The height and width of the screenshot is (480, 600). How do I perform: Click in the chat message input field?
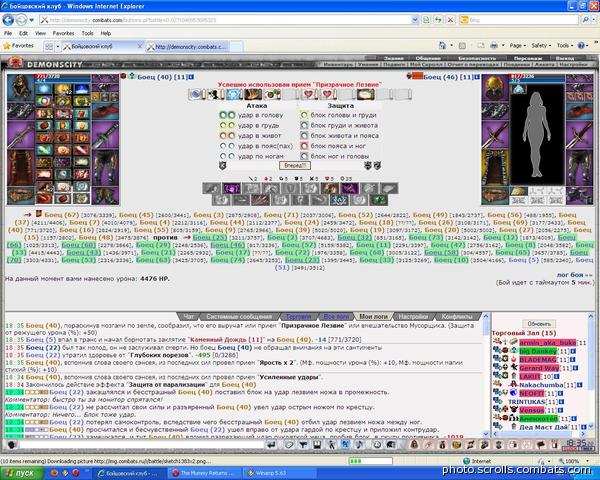pos(141,444)
